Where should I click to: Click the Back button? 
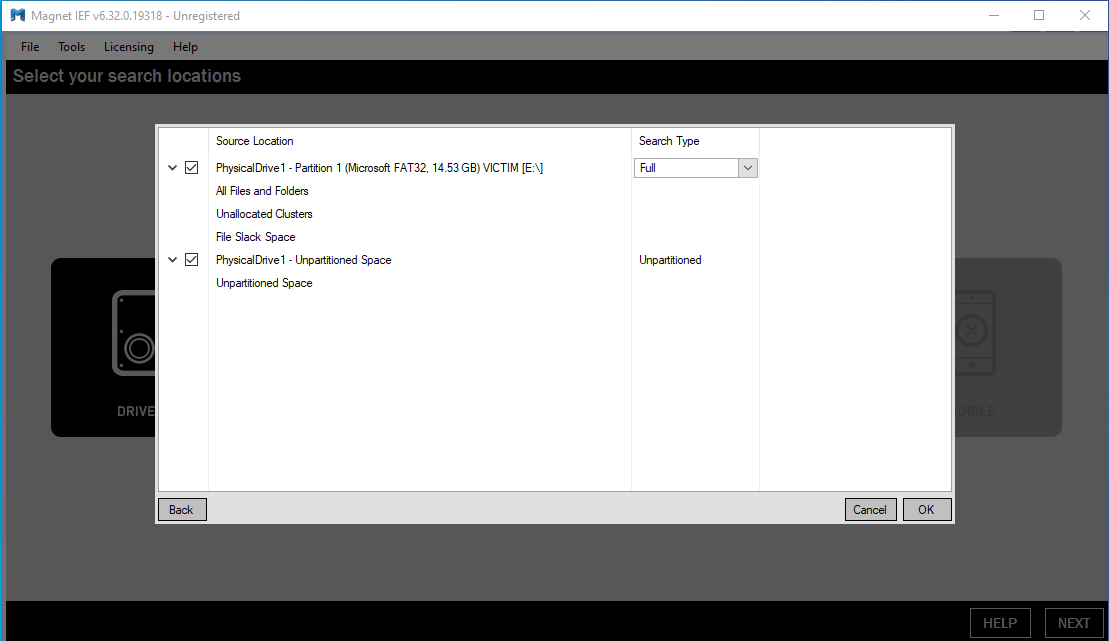182,509
